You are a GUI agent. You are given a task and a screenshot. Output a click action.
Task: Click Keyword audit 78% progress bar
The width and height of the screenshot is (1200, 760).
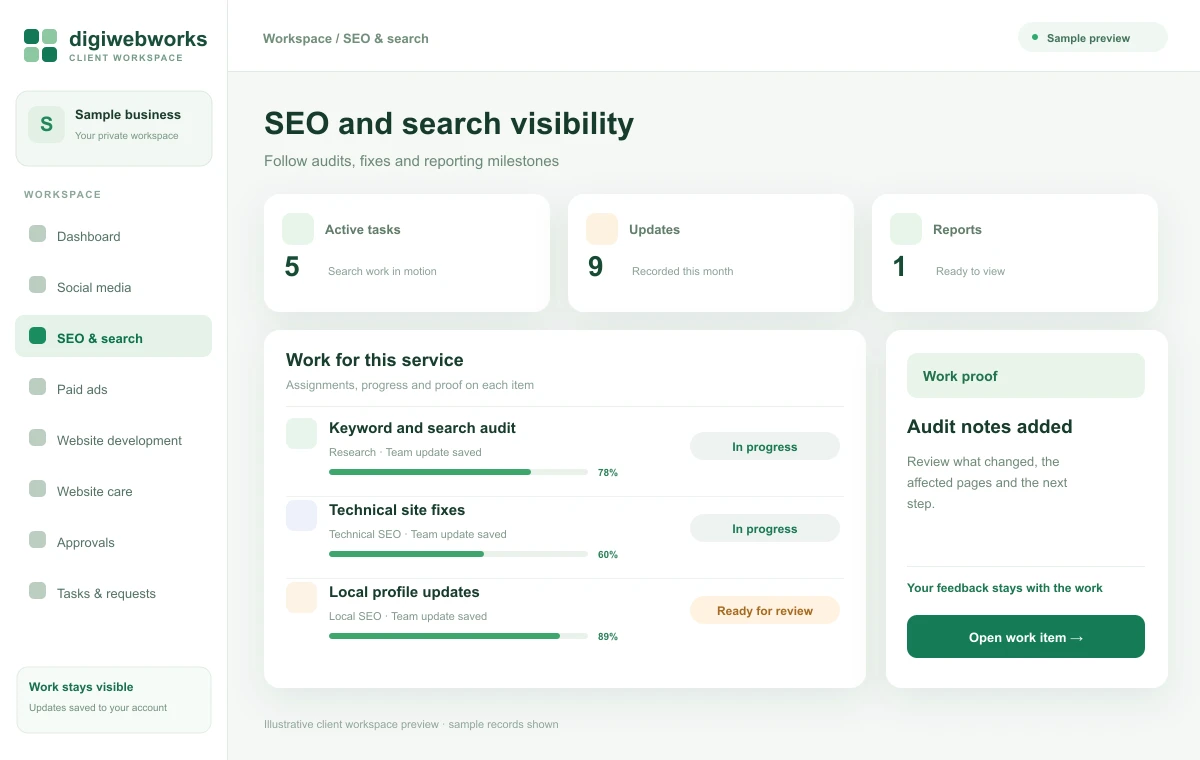coord(458,472)
